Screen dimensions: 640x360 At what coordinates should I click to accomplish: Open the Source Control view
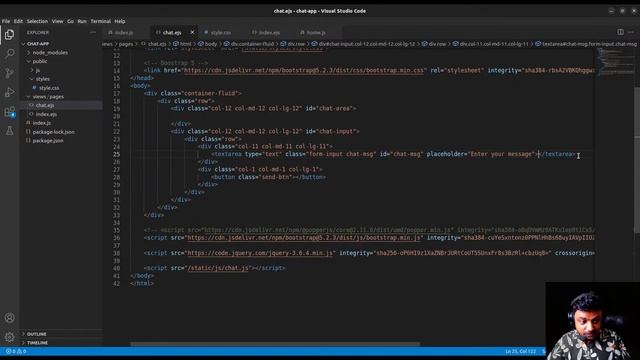[x=9, y=73]
